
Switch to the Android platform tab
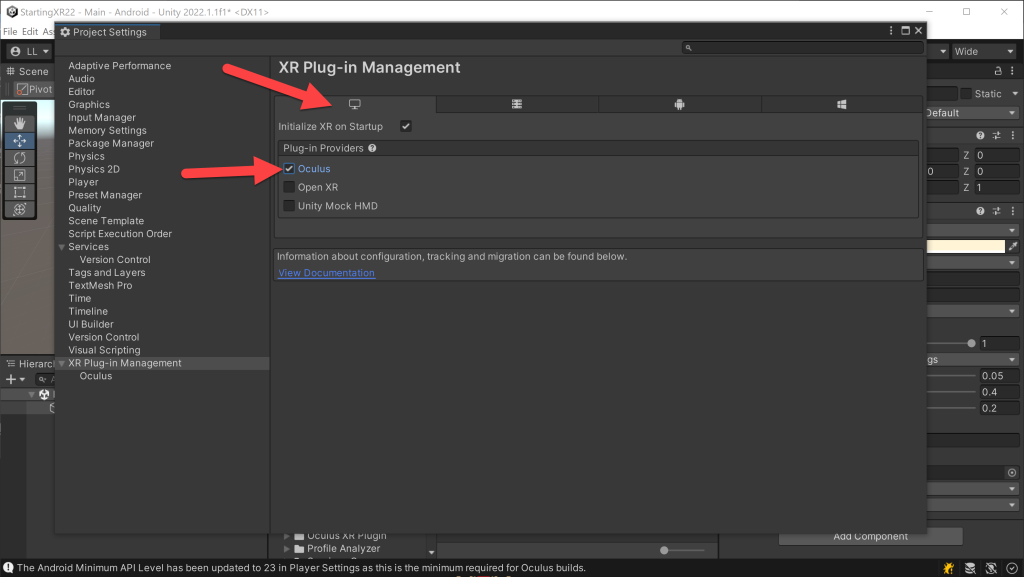tap(679, 104)
